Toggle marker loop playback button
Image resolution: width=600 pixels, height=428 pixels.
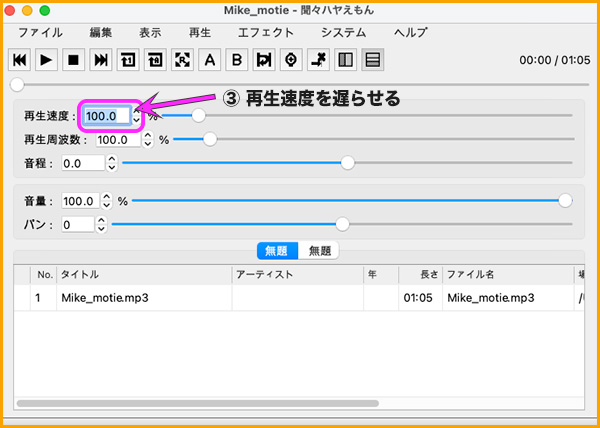click(264, 60)
